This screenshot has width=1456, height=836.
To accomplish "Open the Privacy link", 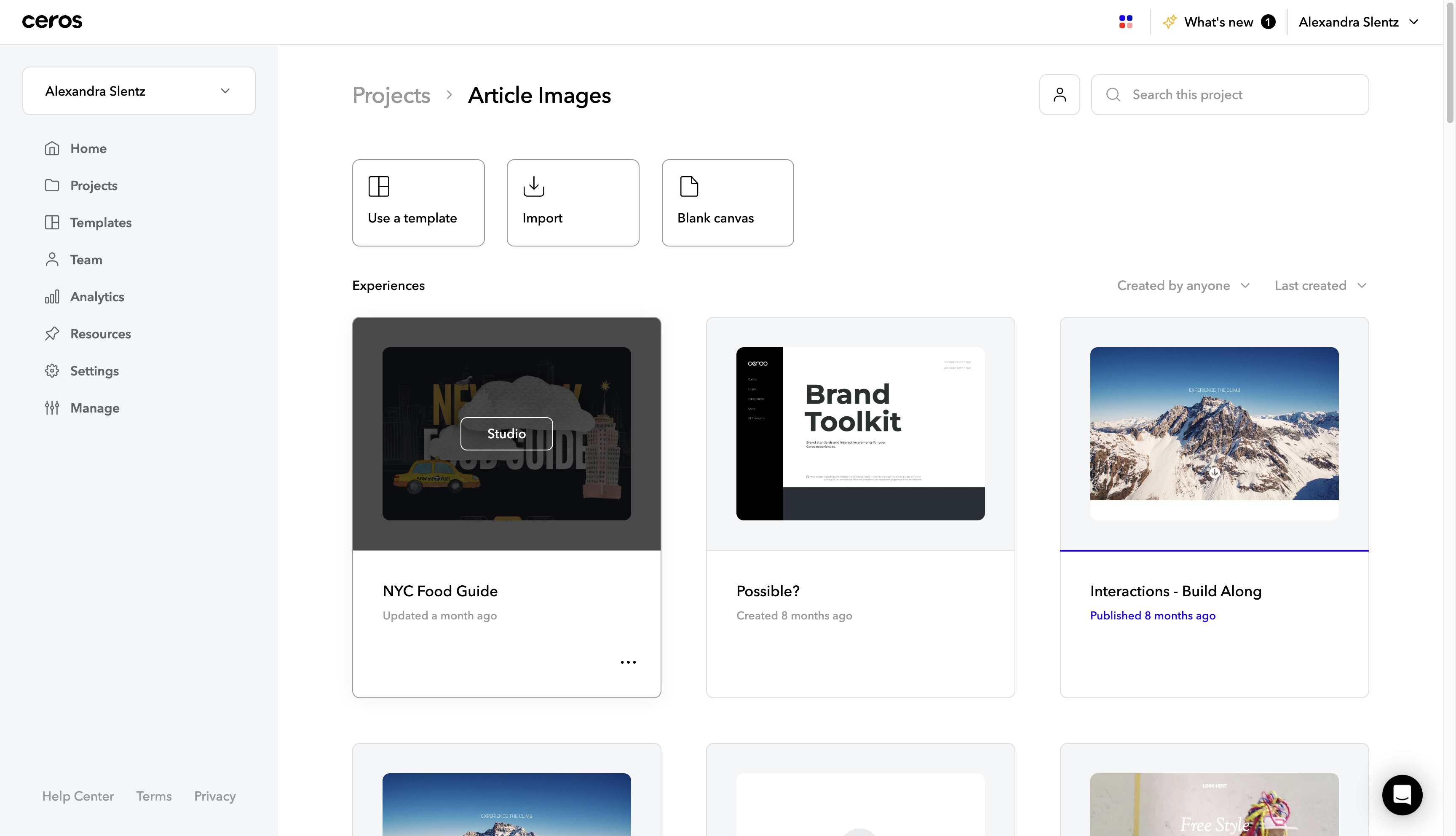I will pyautogui.click(x=214, y=796).
